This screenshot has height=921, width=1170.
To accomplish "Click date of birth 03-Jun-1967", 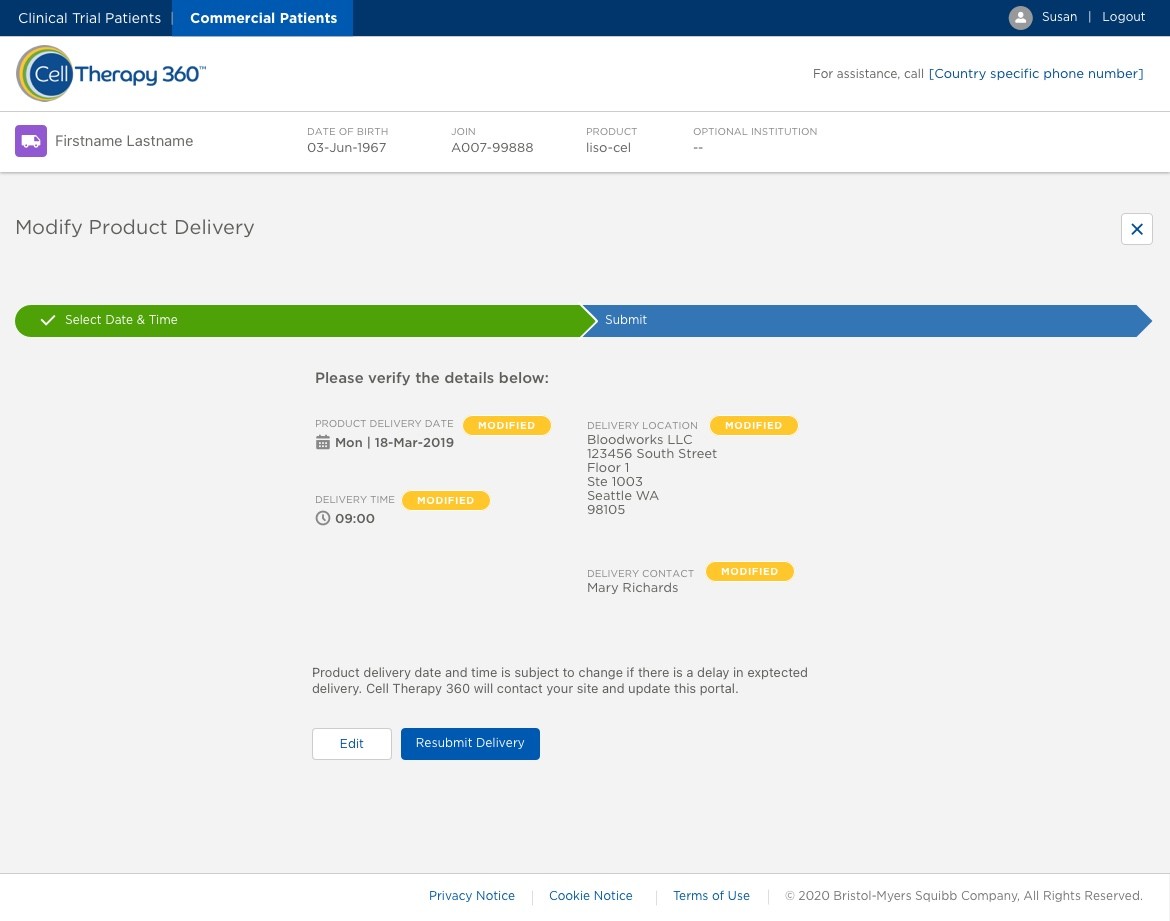I will tap(346, 148).
